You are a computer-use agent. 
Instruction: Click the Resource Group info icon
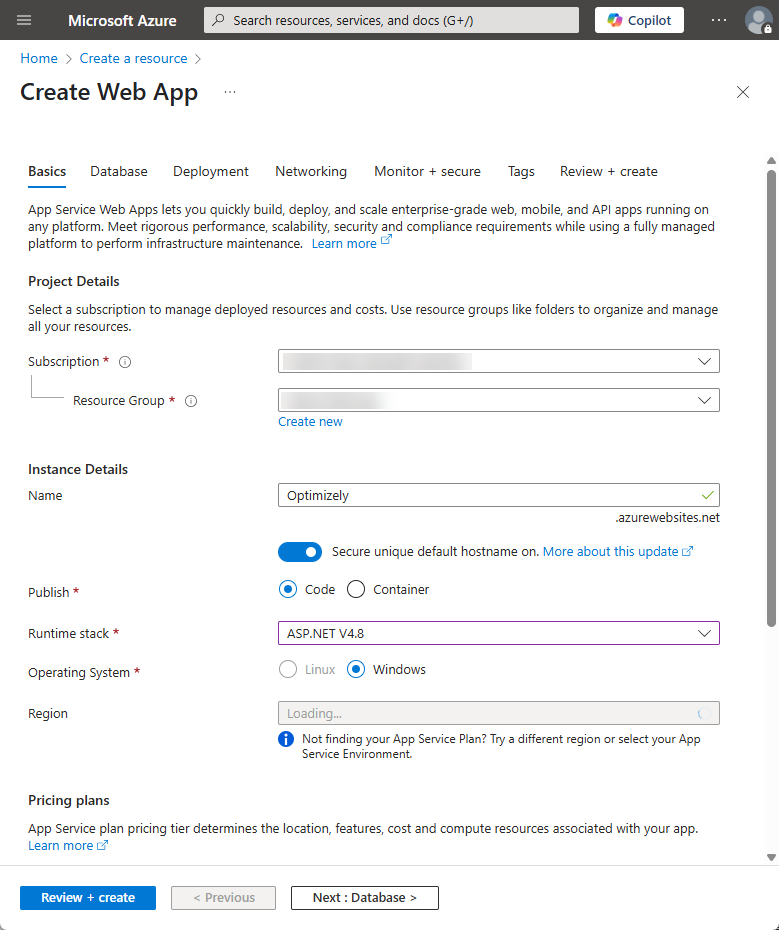point(190,401)
